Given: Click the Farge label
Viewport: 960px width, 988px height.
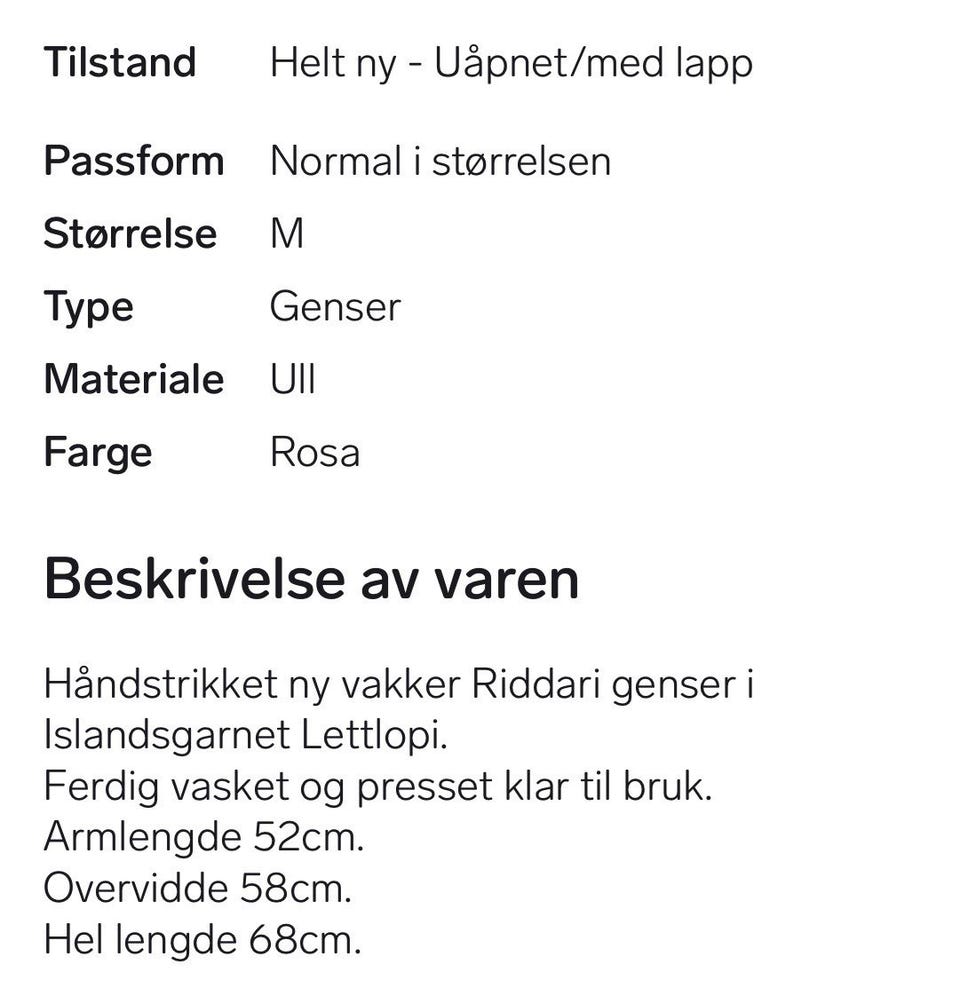Looking at the screenshot, I should (98, 454).
